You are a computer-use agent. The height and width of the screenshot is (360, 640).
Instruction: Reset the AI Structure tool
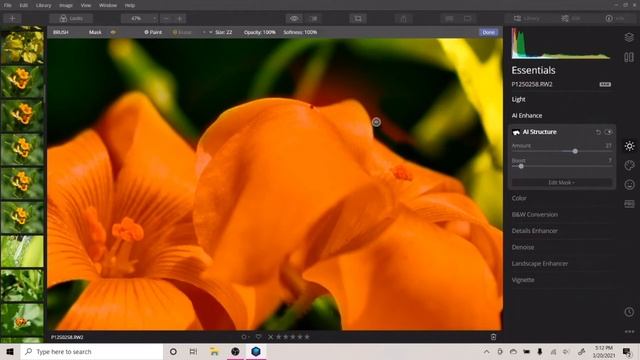pos(598,132)
